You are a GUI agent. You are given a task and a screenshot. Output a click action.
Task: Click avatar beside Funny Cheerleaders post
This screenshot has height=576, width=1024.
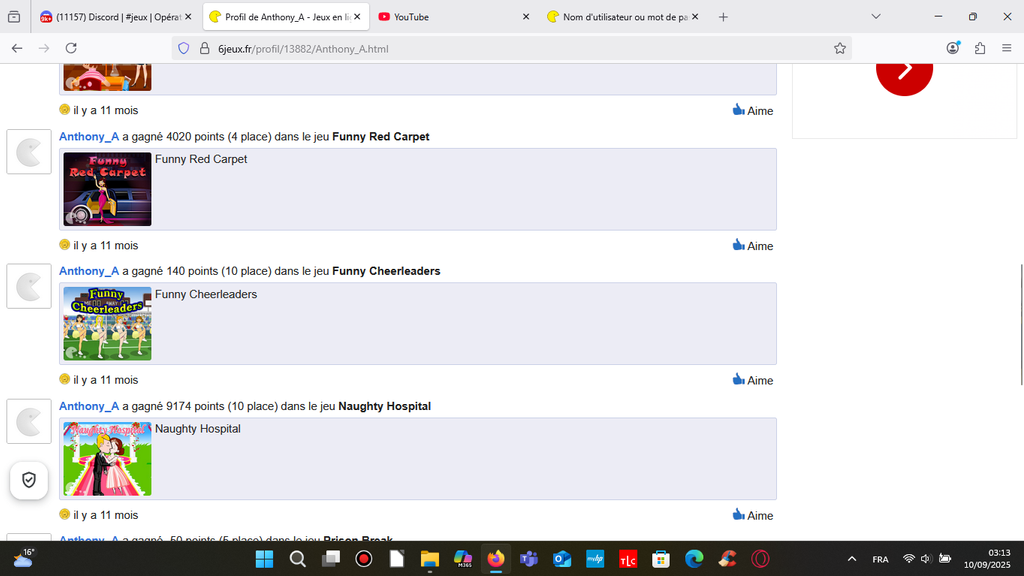point(29,286)
